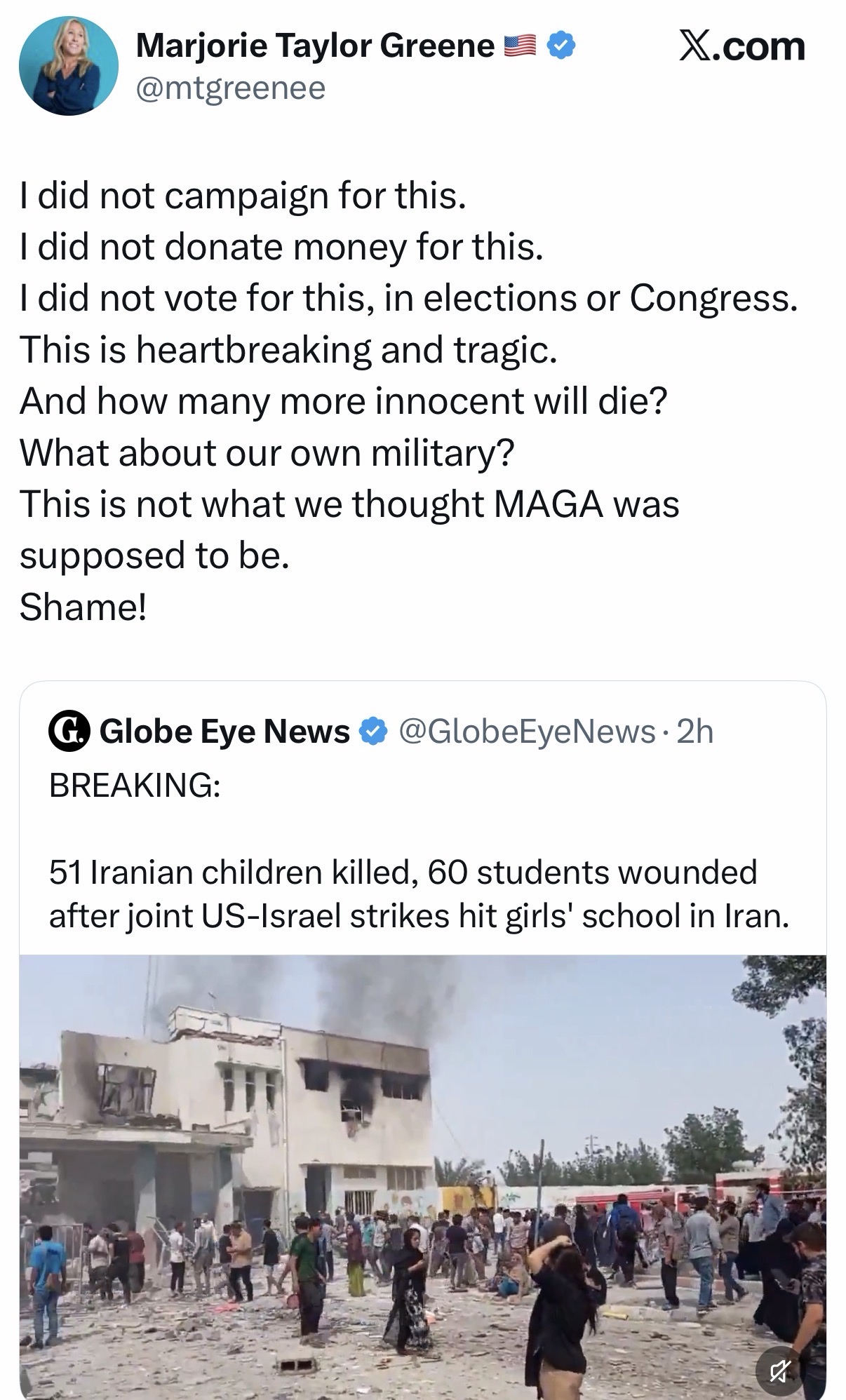Visit the @GlobeEyeNews handle
The image size is (846, 1400).
527,732
